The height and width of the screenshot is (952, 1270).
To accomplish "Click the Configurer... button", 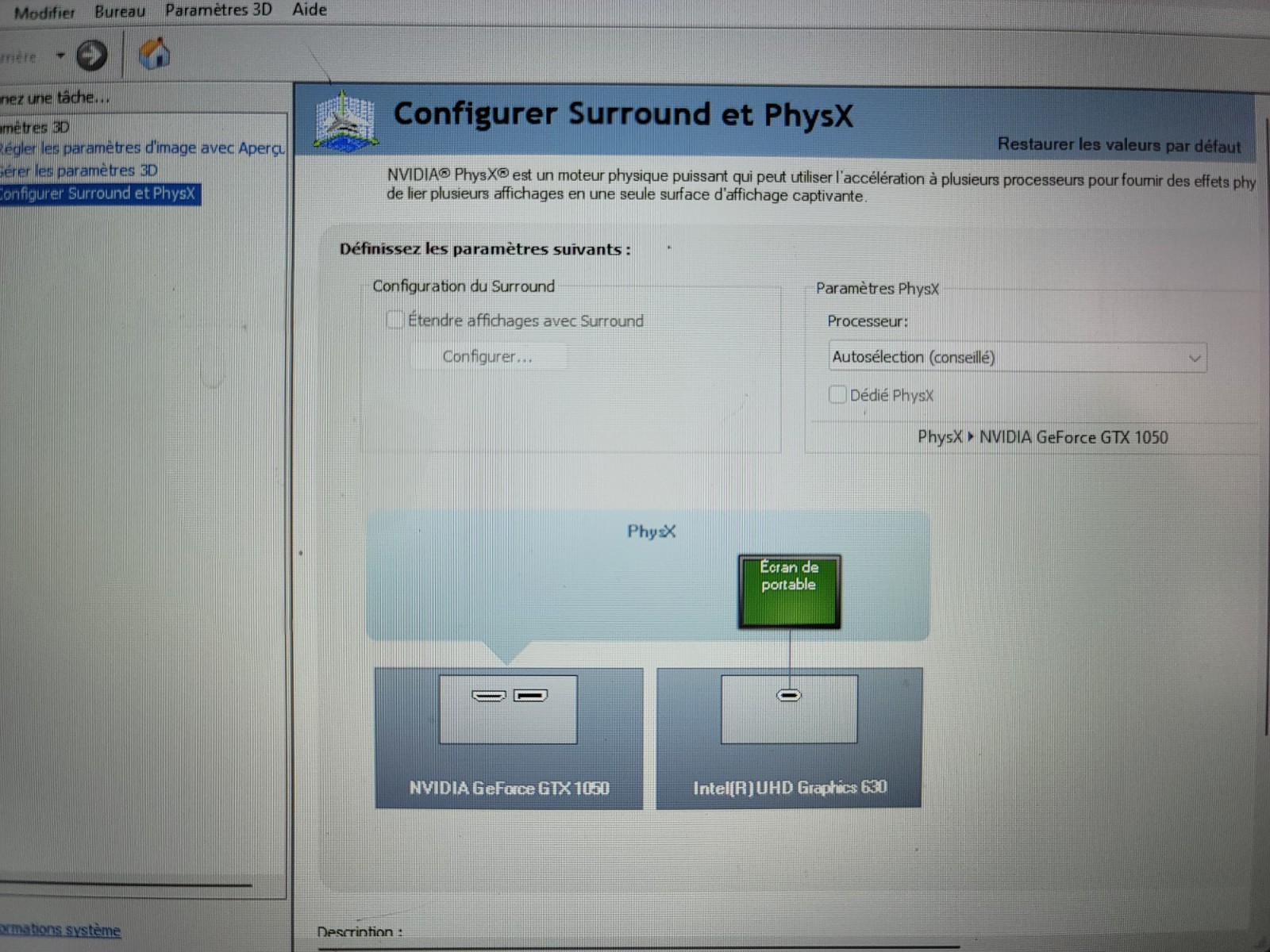I will tap(487, 356).
